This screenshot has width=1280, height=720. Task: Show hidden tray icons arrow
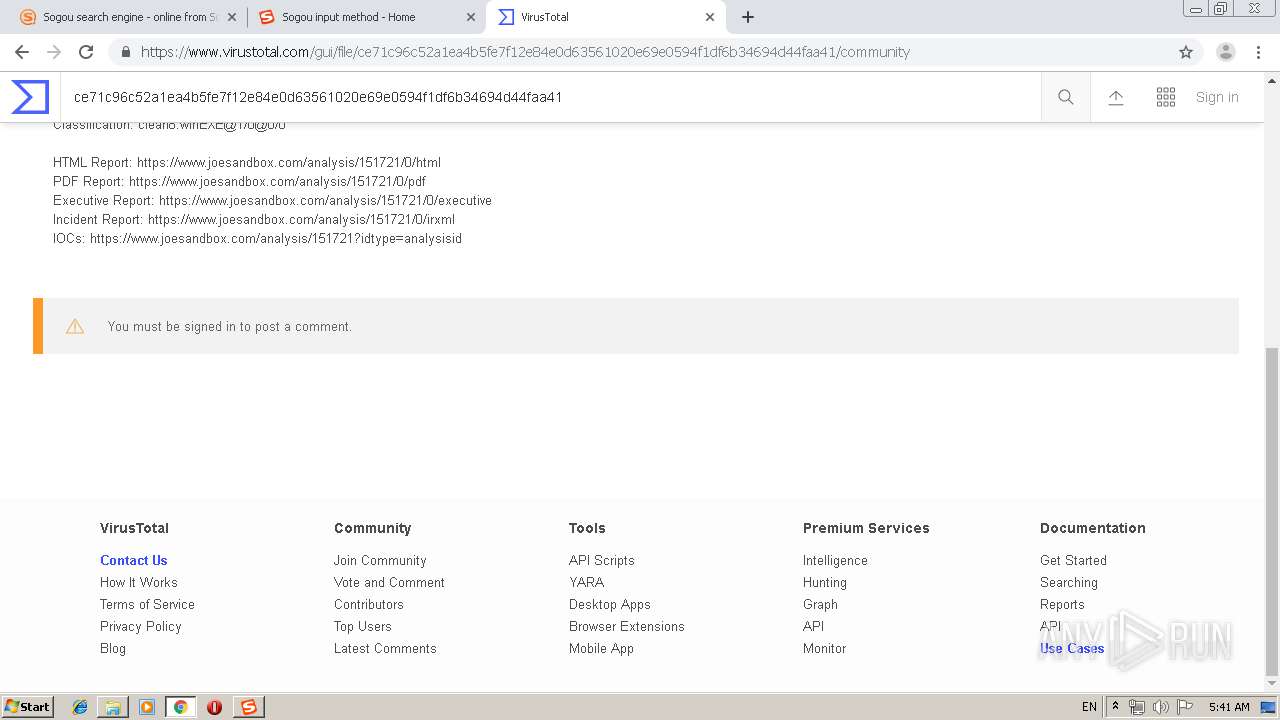click(x=1115, y=707)
